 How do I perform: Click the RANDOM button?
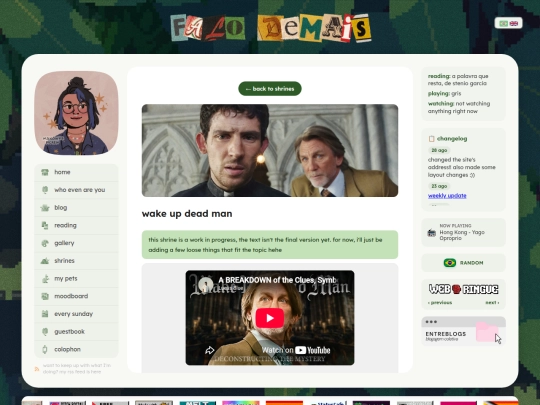pyautogui.click(x=464, y=263)
